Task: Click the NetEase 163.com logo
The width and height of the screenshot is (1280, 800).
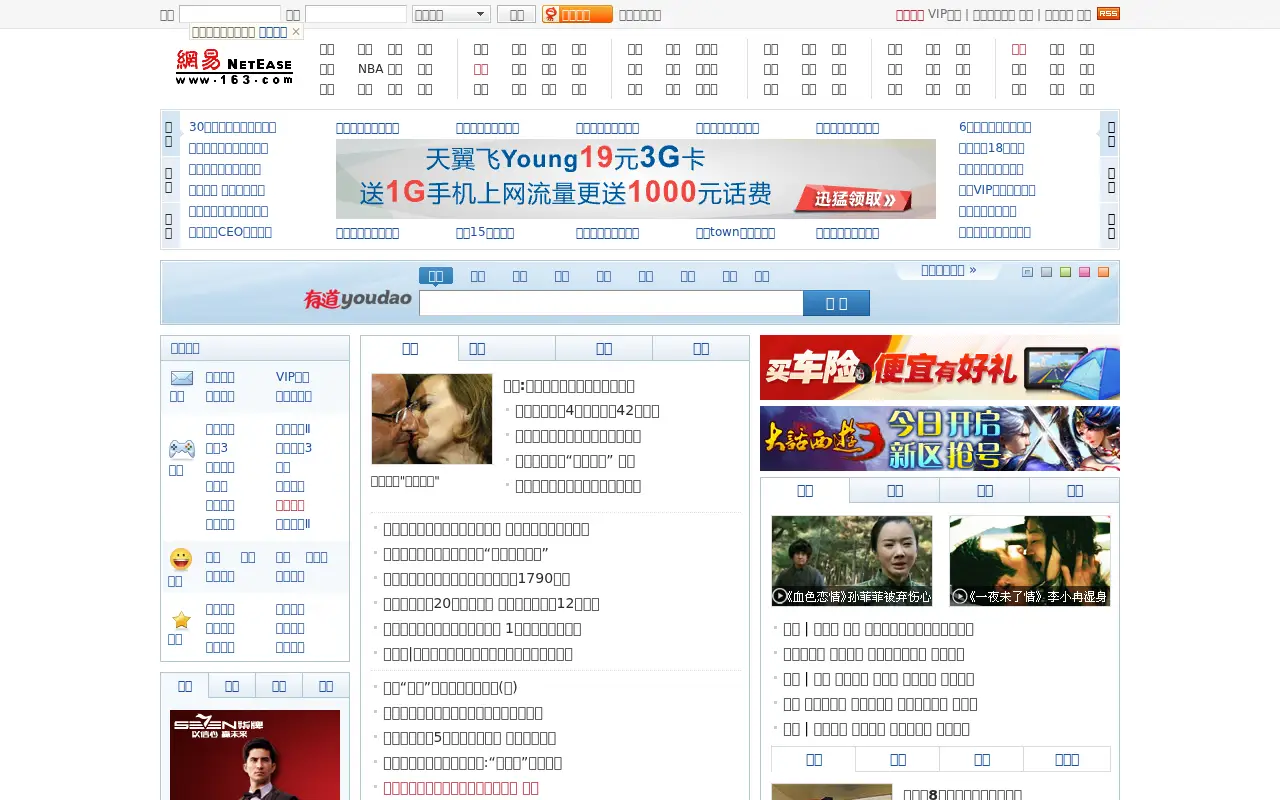Action: click(234, 67)
